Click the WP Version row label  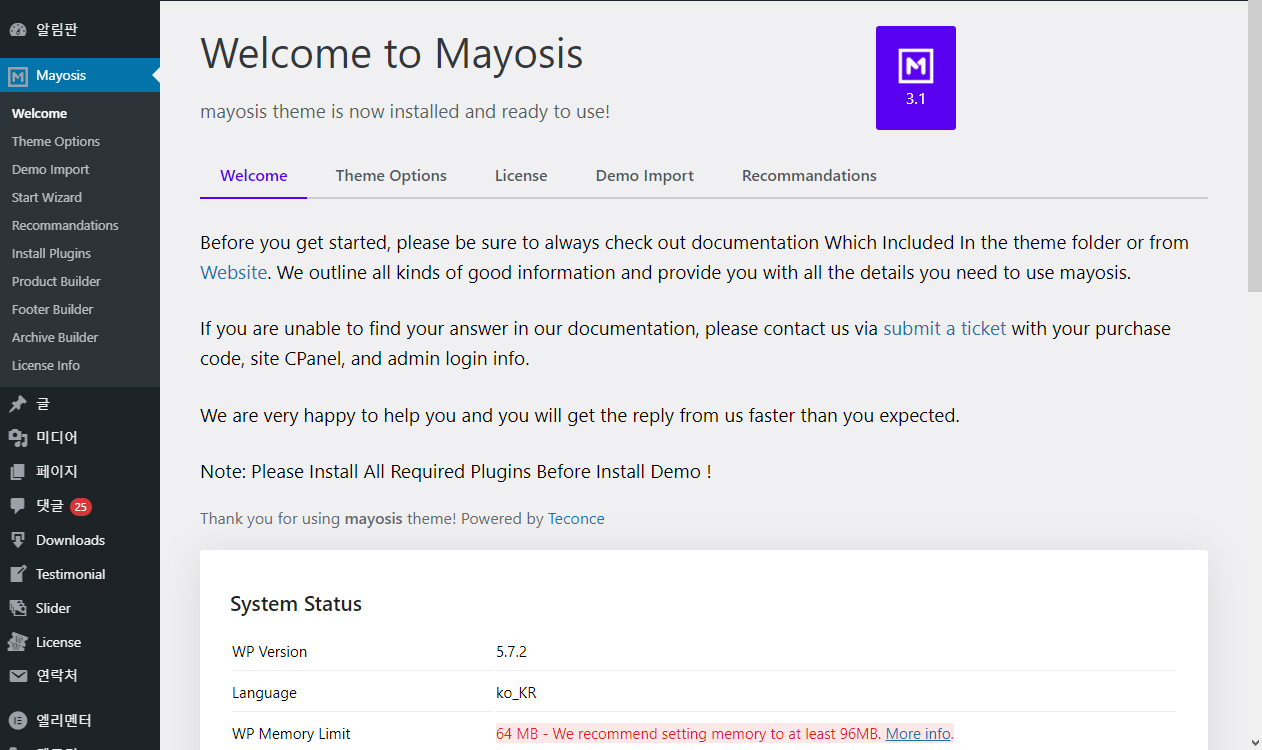pos(270,652)
